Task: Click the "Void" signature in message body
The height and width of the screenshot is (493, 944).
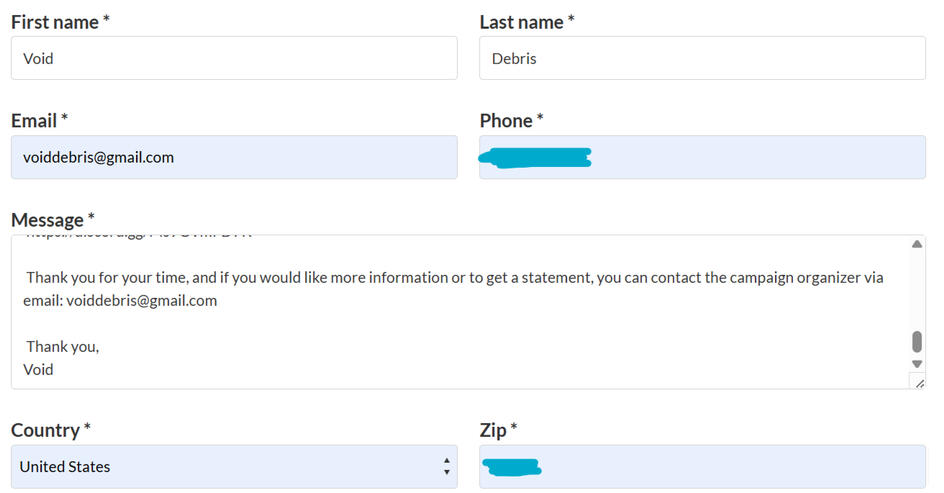Action: (x=39, y=369)
